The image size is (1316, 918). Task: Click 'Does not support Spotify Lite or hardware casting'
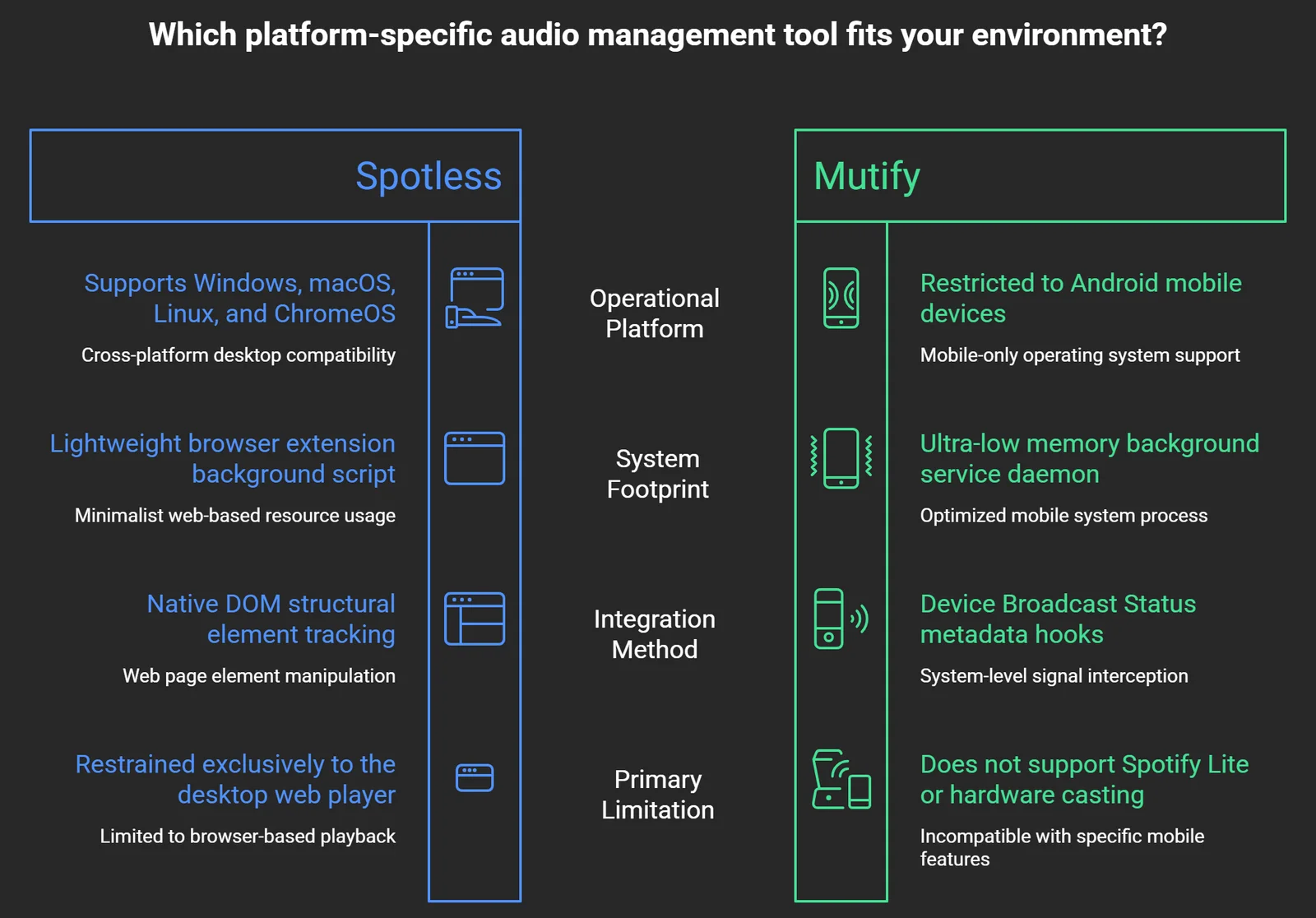coord(1084,779)
